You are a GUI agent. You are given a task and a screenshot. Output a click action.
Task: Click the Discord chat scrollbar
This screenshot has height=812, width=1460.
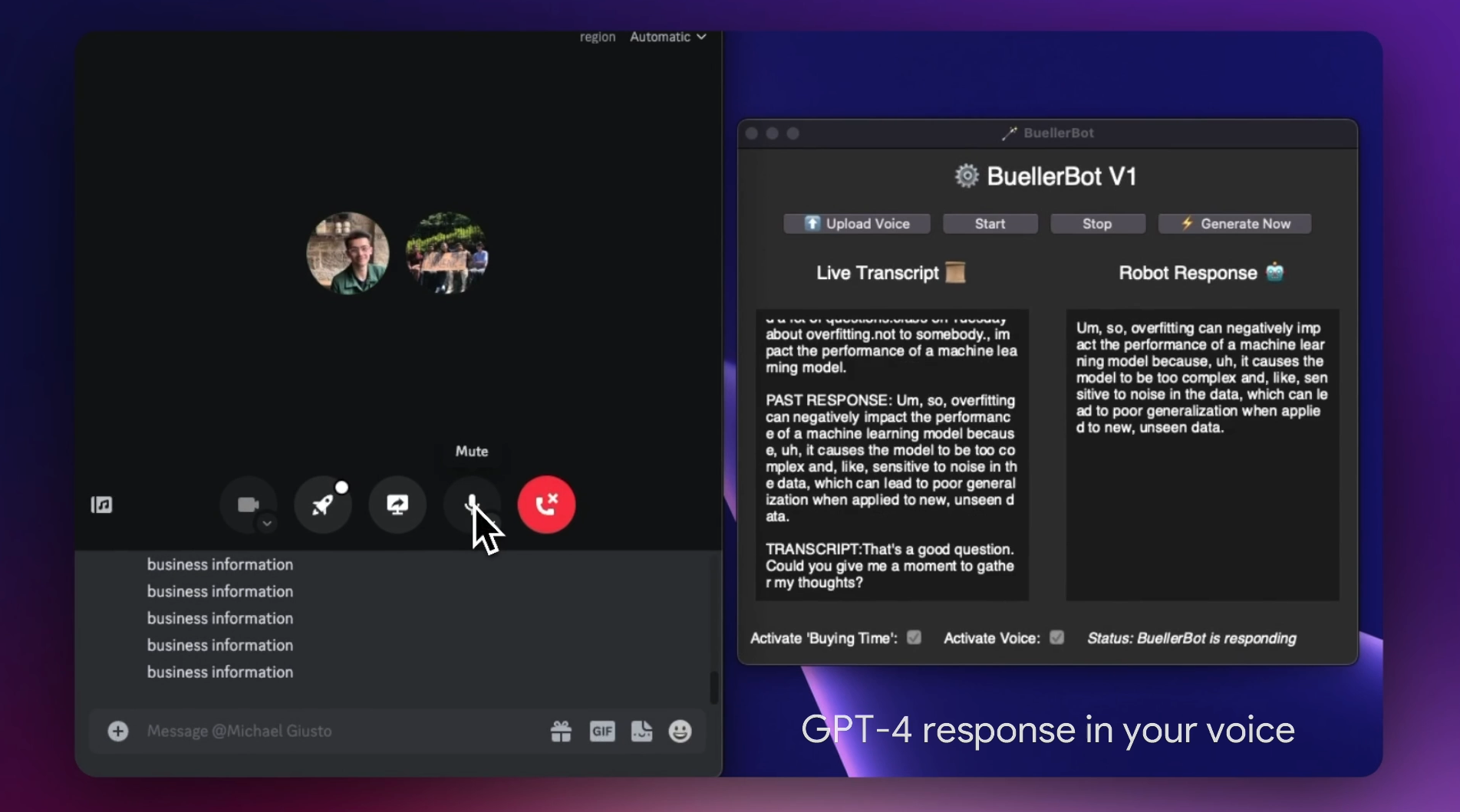714,687
